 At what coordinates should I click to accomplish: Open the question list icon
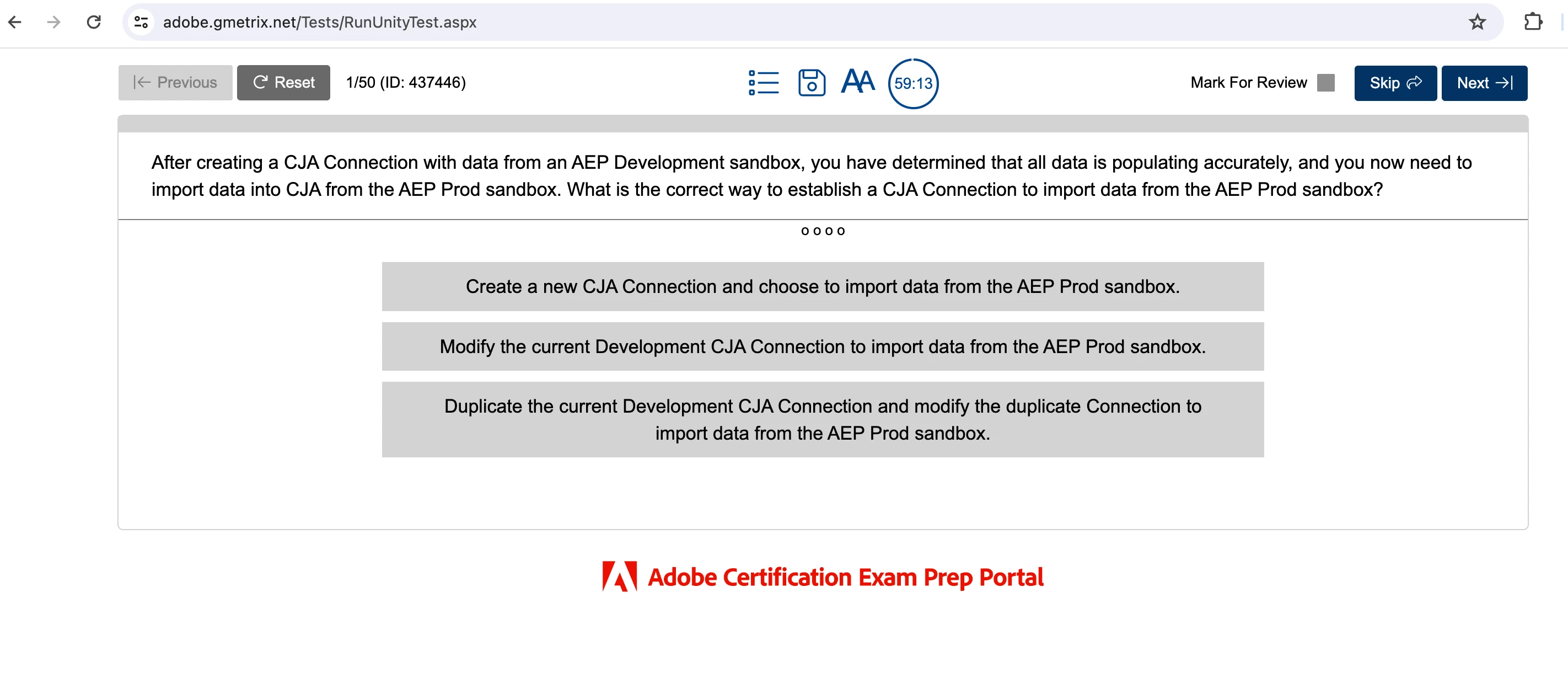click(763, 83)
